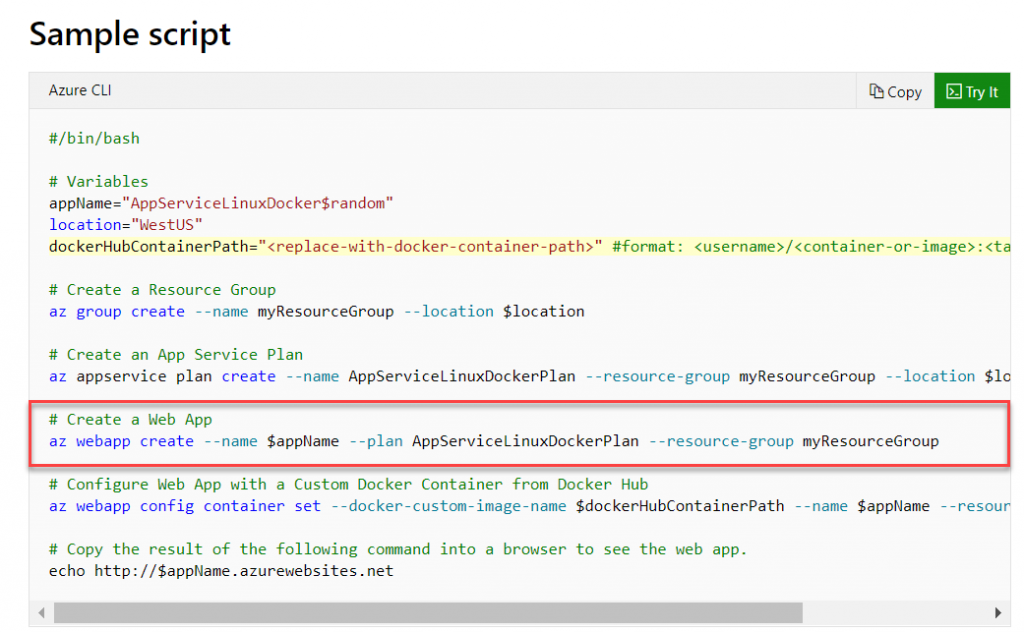
Task: Select the Azure CLI tab label
Action: pyautogui.click(x=78, y=89)
